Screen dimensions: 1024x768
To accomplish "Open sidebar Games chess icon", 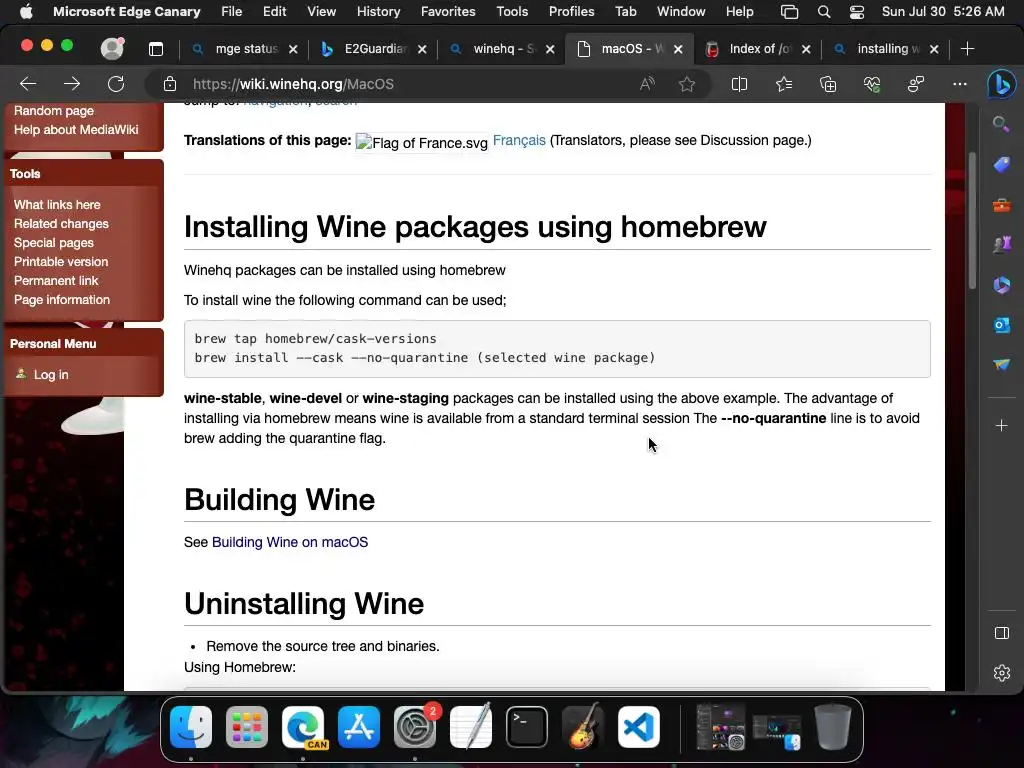I will click(x=1001, y=244).
